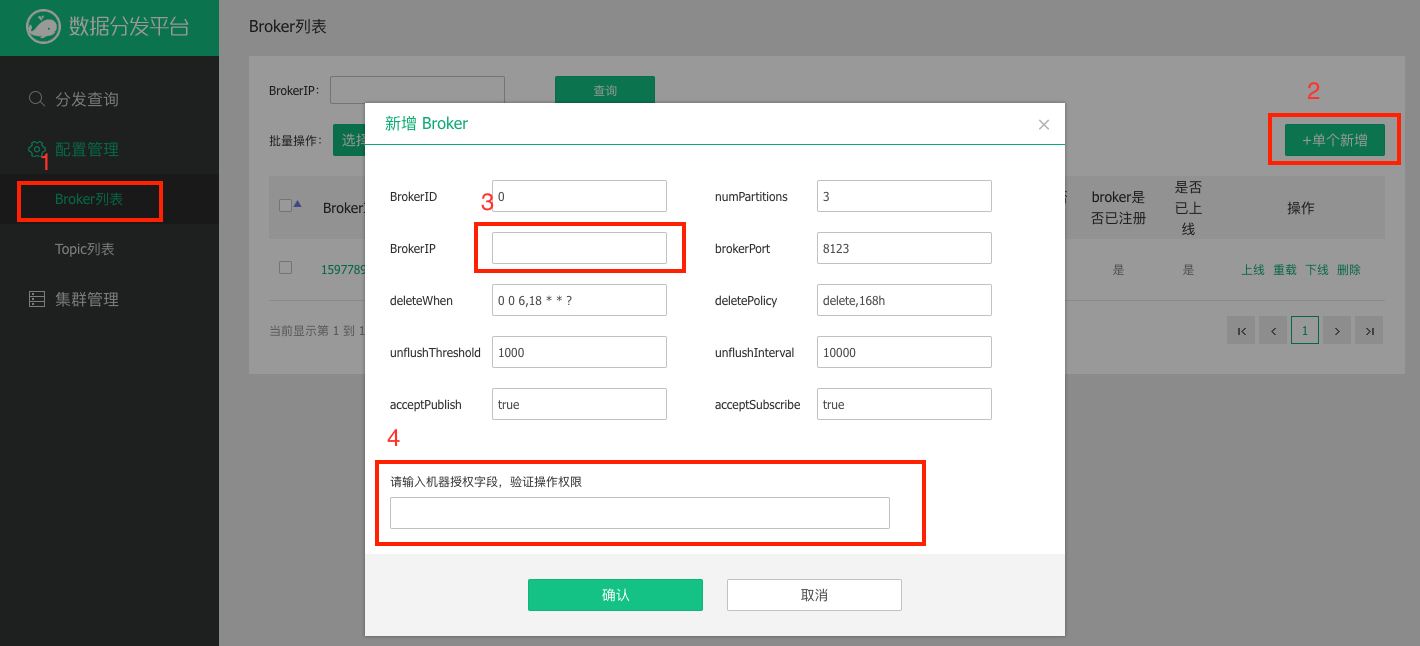The image size is (1420, 646).
Task: Go to the next page arrow
Action: click(1337, 330)
